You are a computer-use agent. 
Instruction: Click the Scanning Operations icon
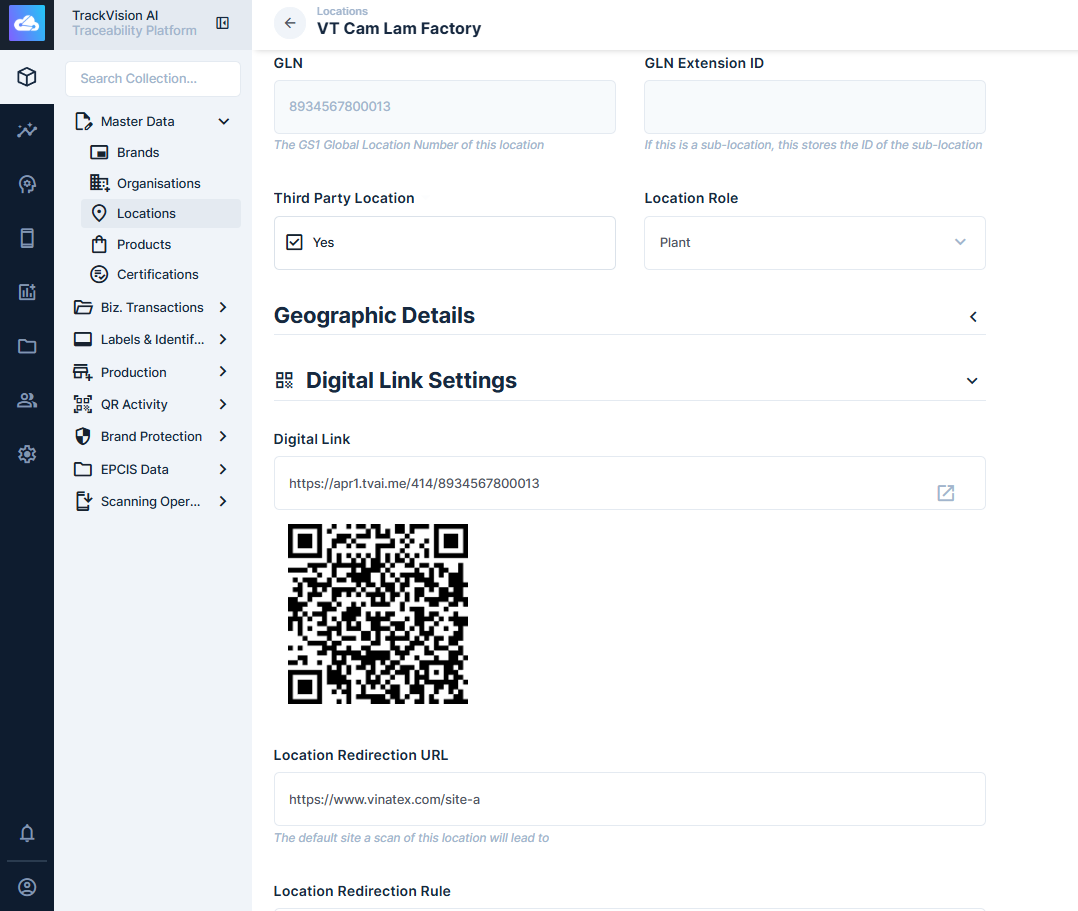(83, 501)
